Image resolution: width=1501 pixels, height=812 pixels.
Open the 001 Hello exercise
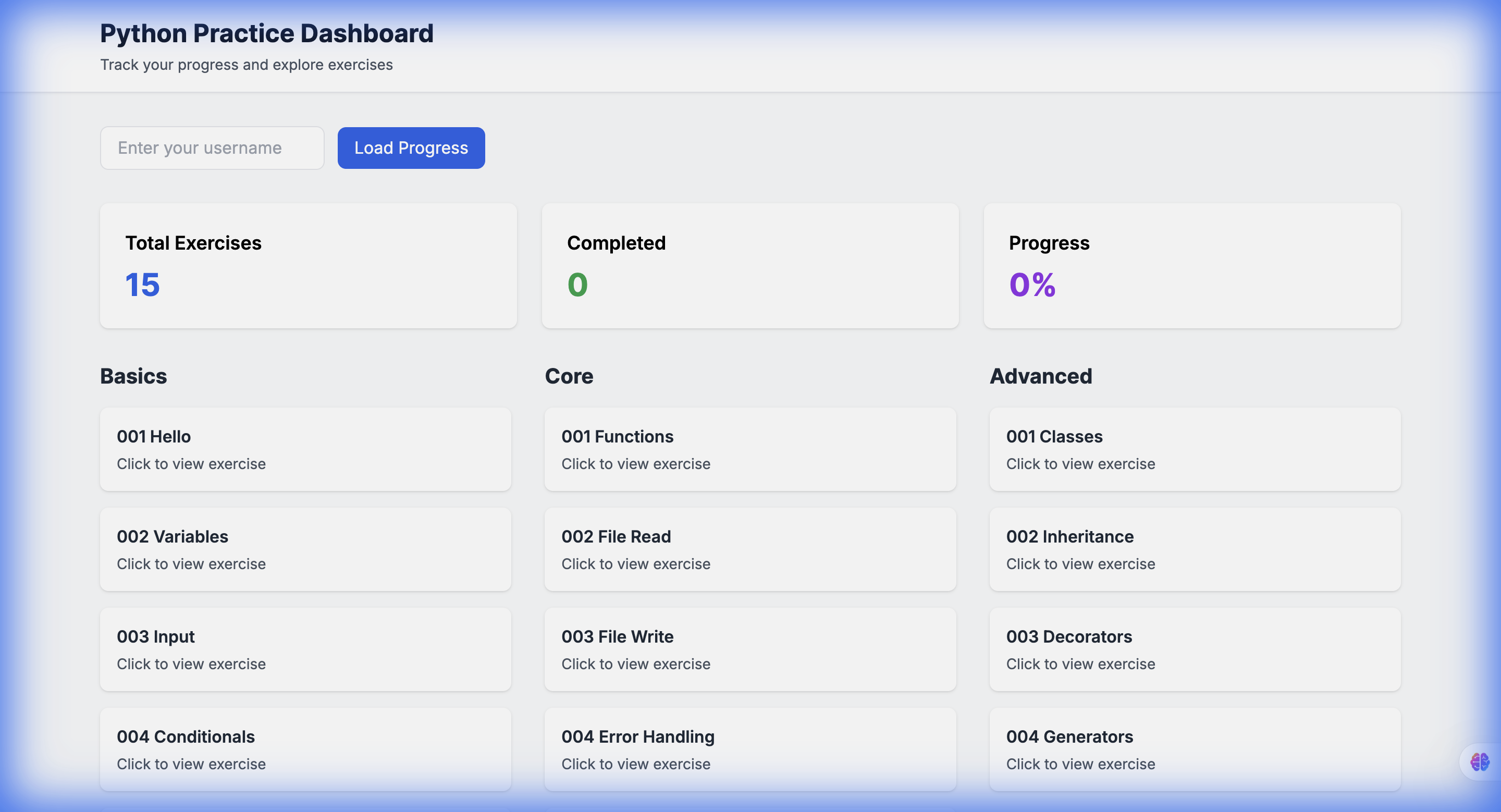(x=305, y=449)
